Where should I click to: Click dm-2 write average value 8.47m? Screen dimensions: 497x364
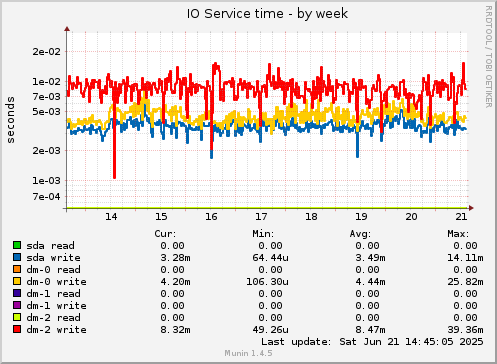(x=370, y=330)
